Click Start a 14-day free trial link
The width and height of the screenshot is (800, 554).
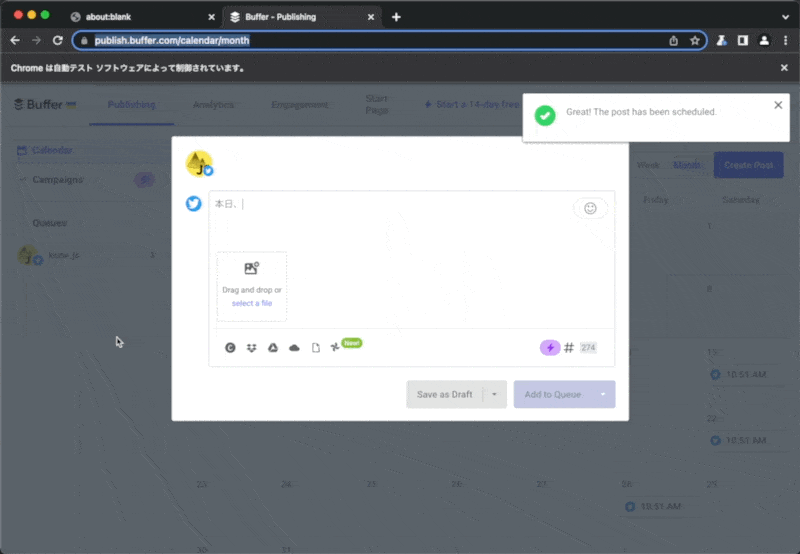click(x=472, y=105)
